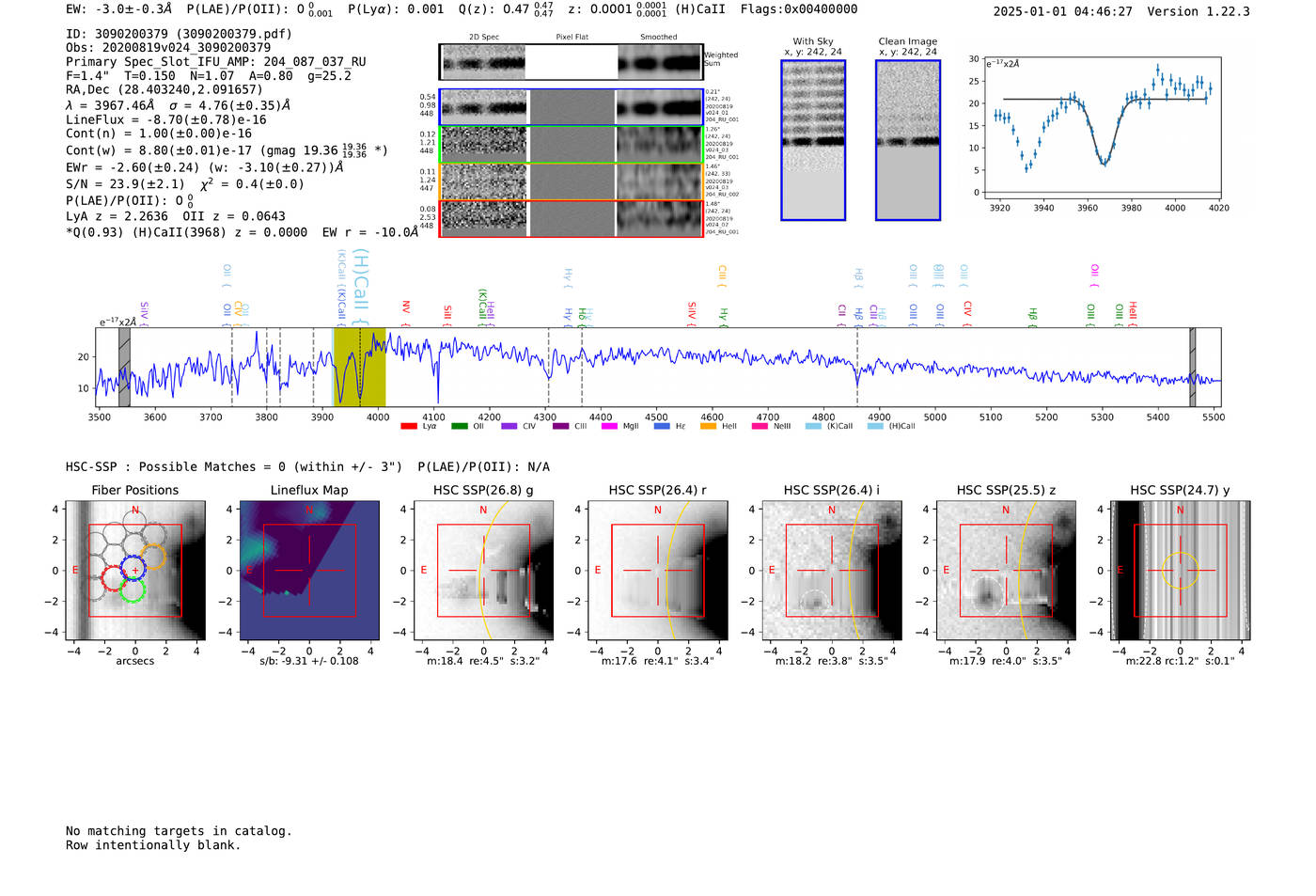Click the hatched gray region near 5460
Screen dimensions: 1316x896
(x=1193, y=367)
